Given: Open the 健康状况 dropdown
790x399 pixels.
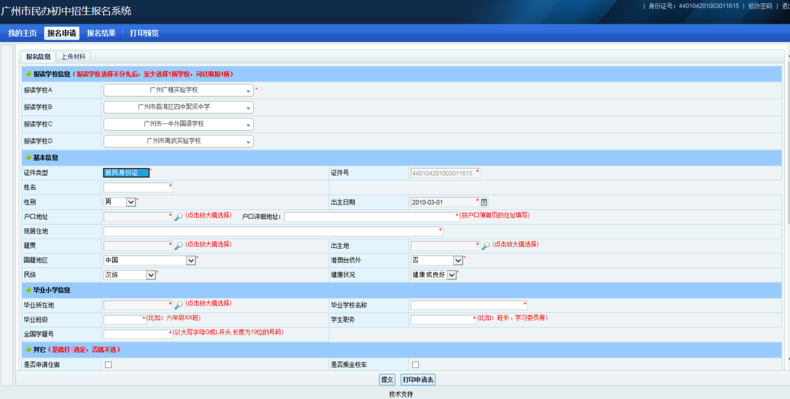Looking at the screenshot, I should pos(434,275).
